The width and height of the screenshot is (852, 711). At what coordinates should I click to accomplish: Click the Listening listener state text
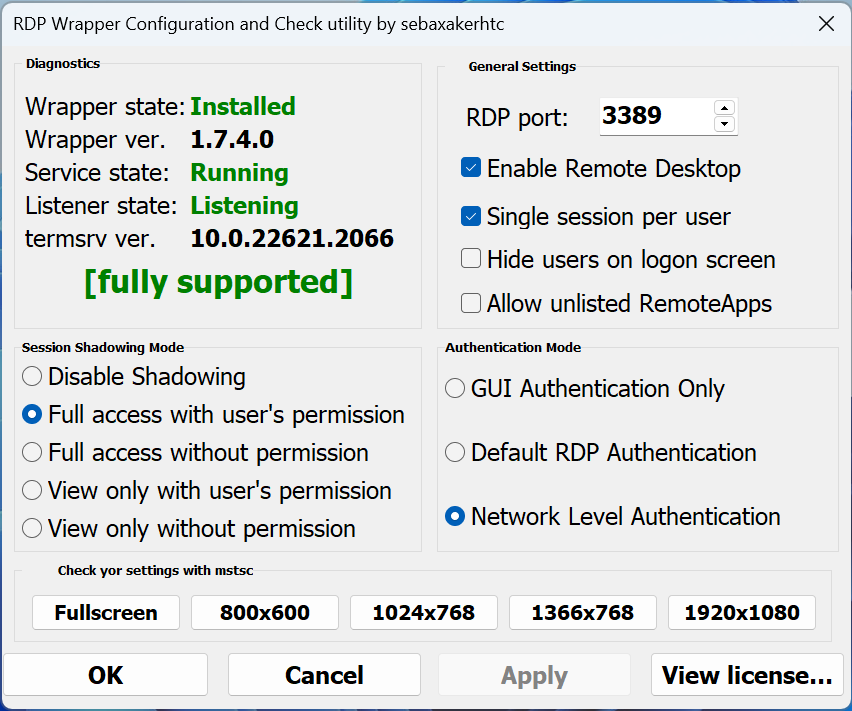coord(245,206)
